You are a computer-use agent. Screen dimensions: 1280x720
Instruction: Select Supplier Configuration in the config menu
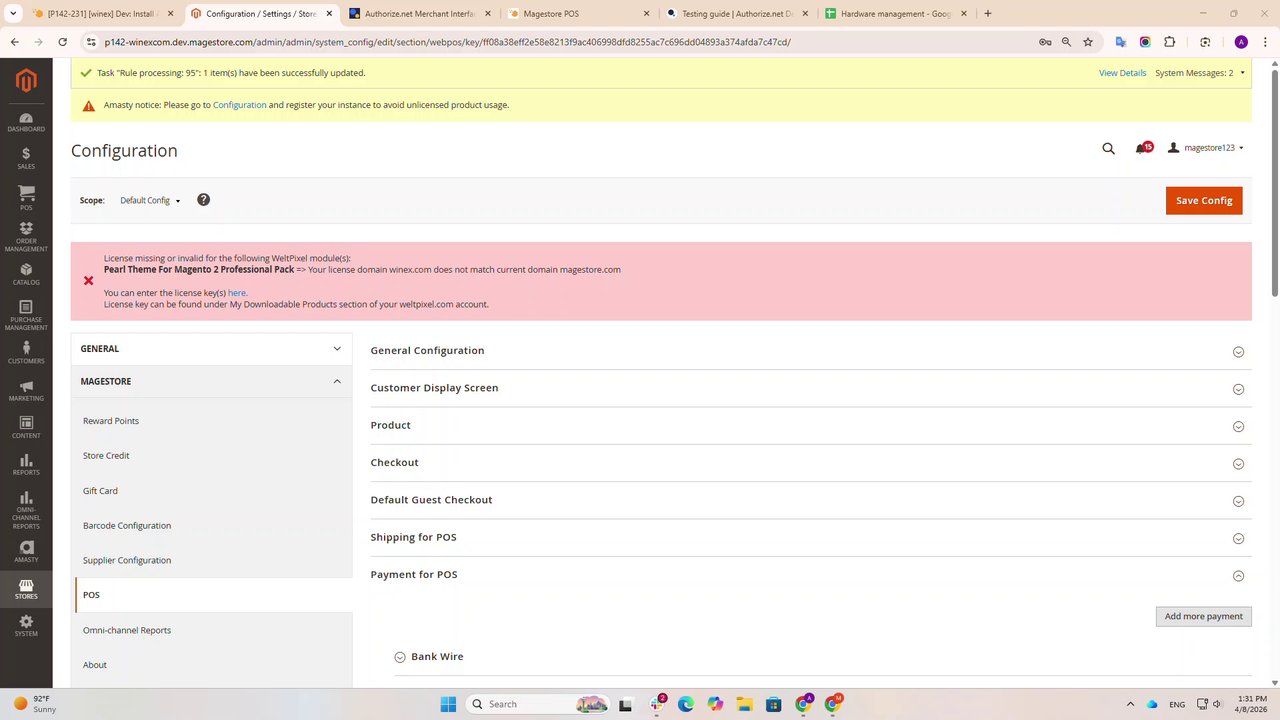click(x=127, y=560)
